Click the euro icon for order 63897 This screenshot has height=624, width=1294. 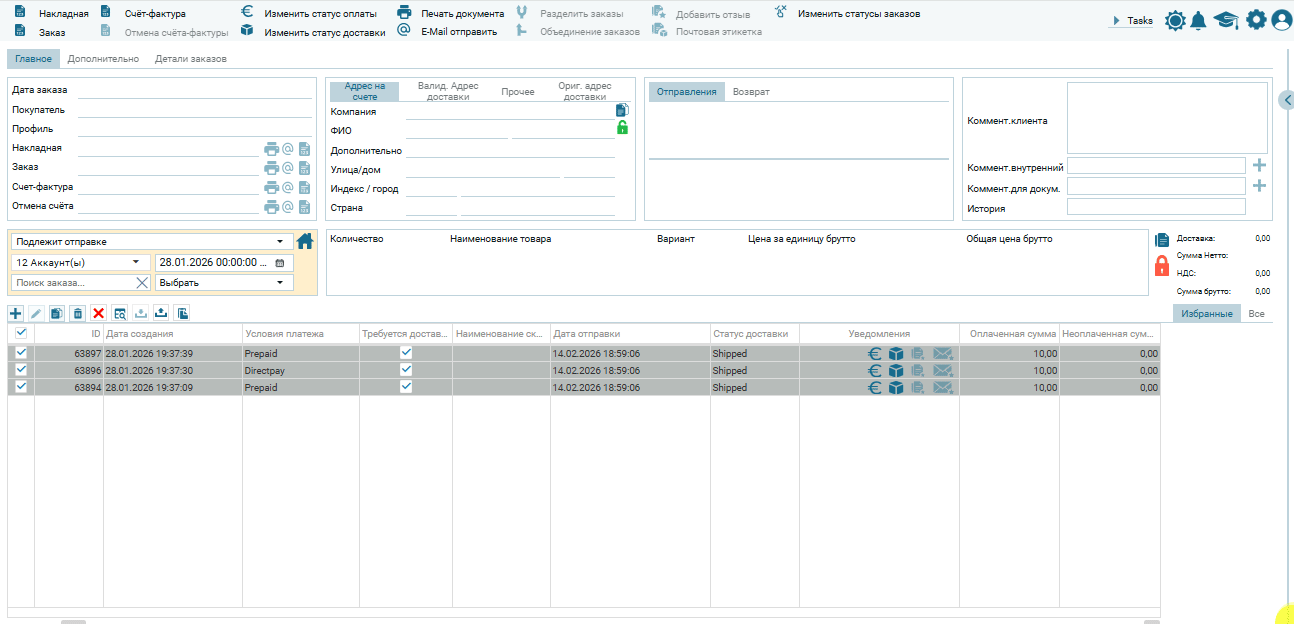(x=874, y=353)
